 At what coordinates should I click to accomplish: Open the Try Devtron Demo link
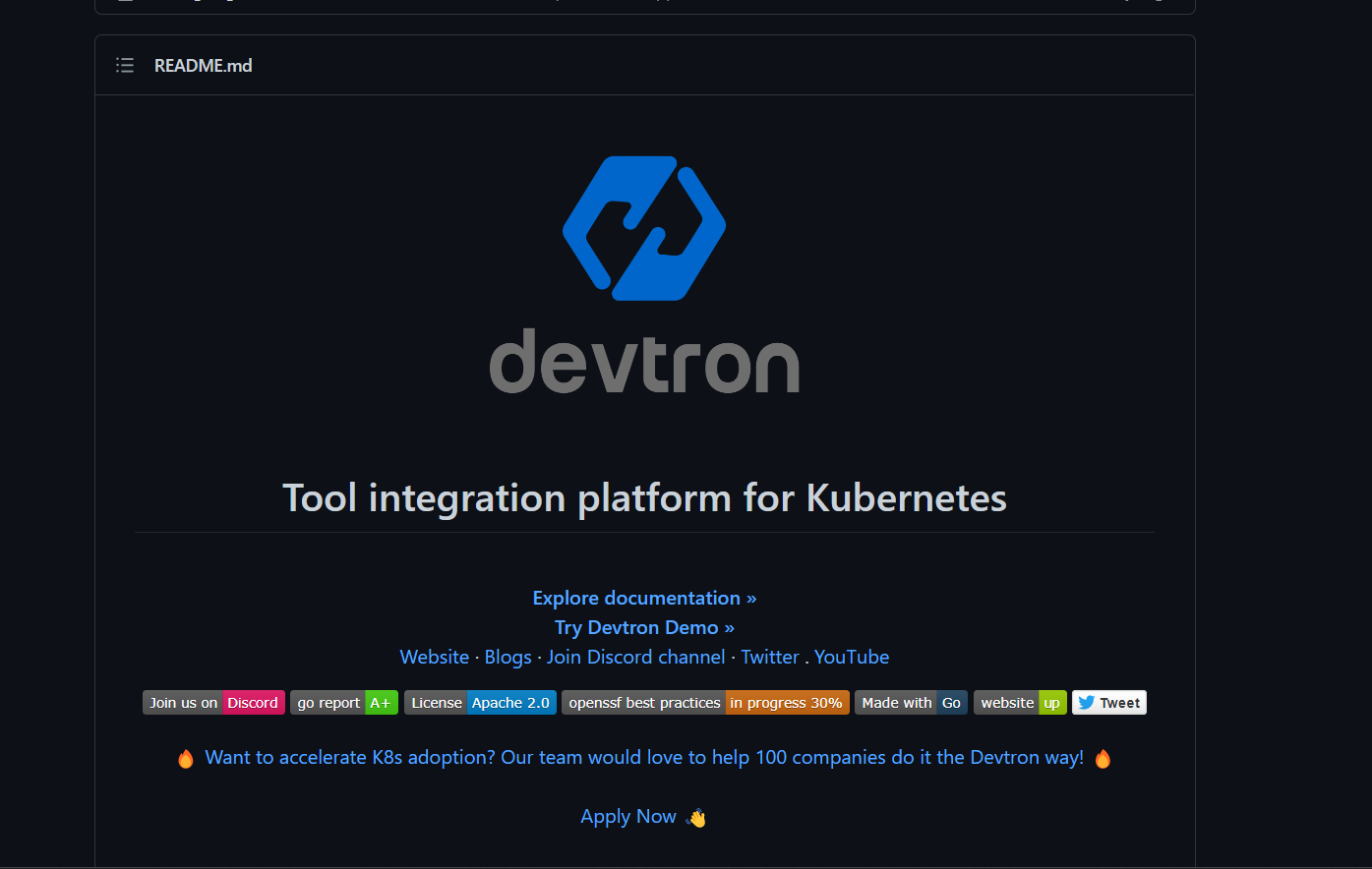click(644, 627)
